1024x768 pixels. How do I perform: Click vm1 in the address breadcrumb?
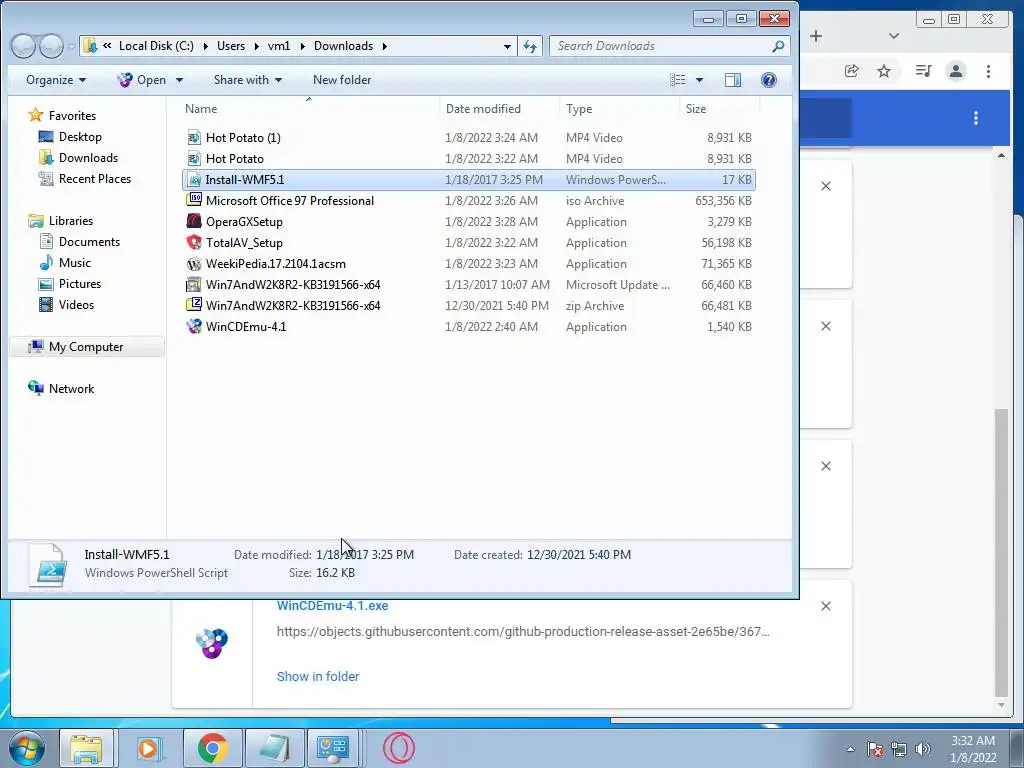pos(279,46)
